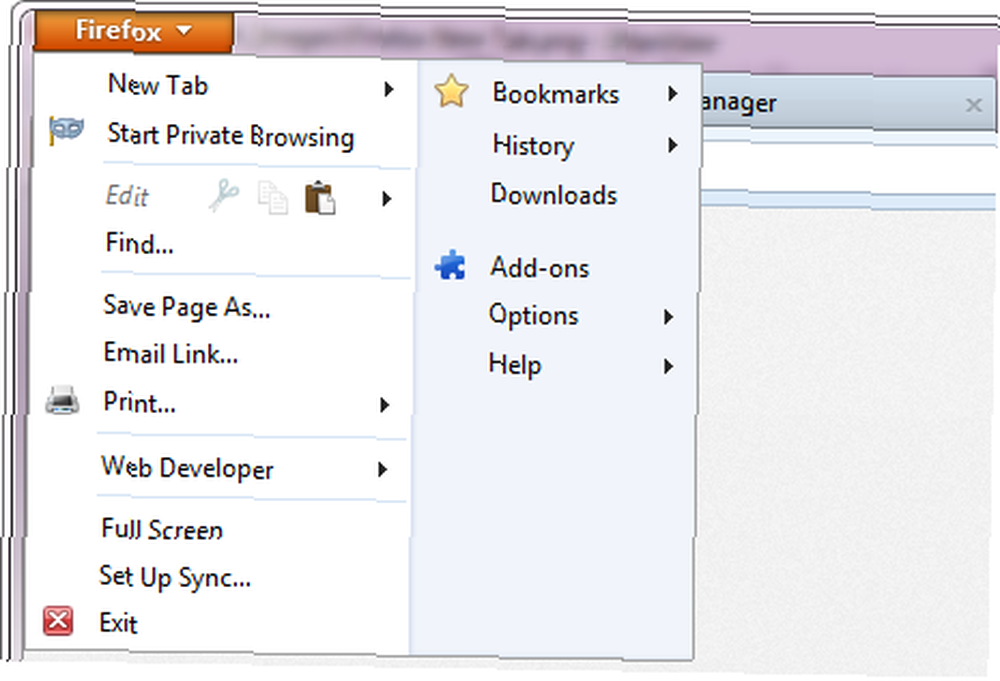The width and height of the screenshot is (1000, 681).
Task: Expand the Print submenu arrow
Action: (384, 405)
